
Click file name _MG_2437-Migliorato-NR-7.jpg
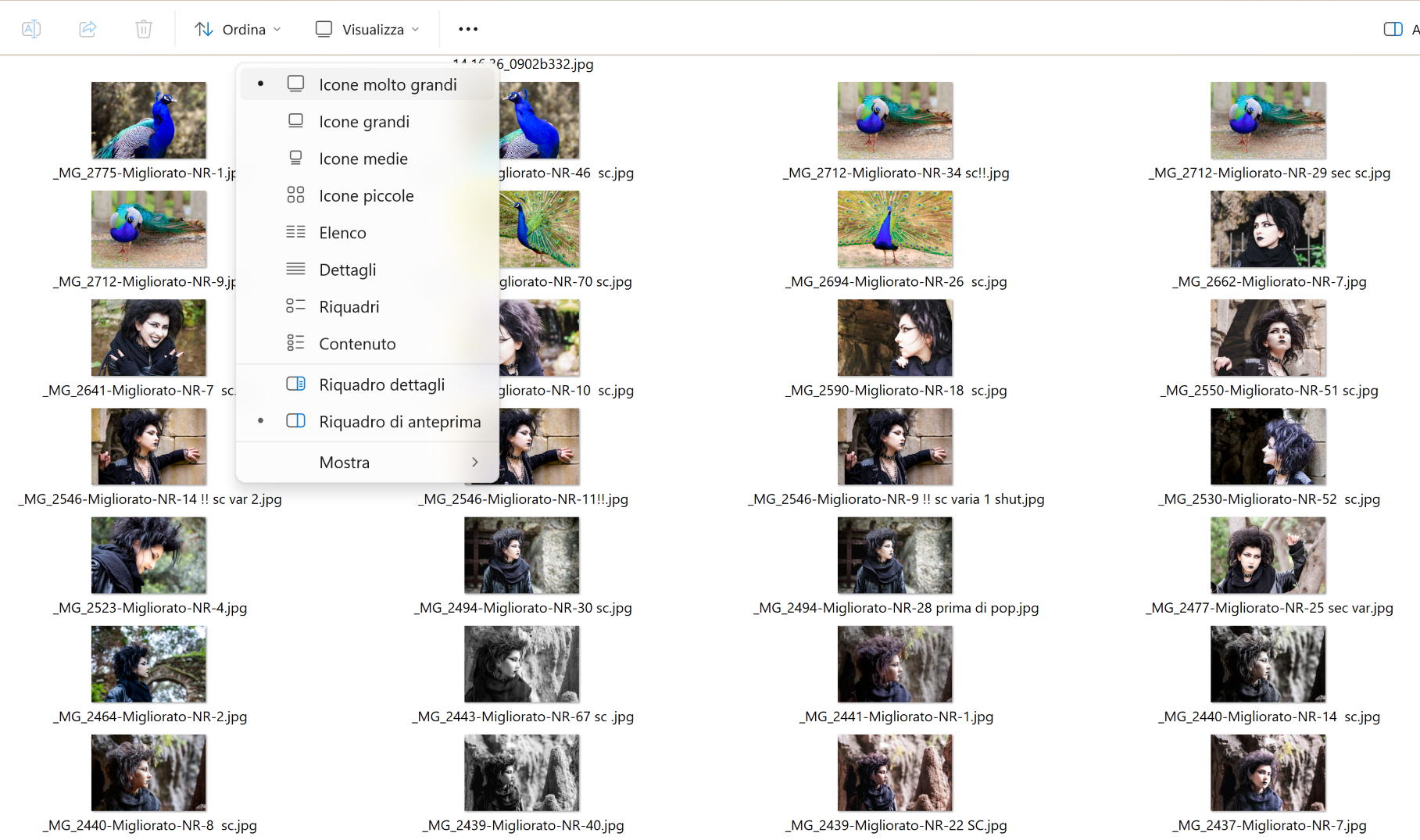(1269, 824)
